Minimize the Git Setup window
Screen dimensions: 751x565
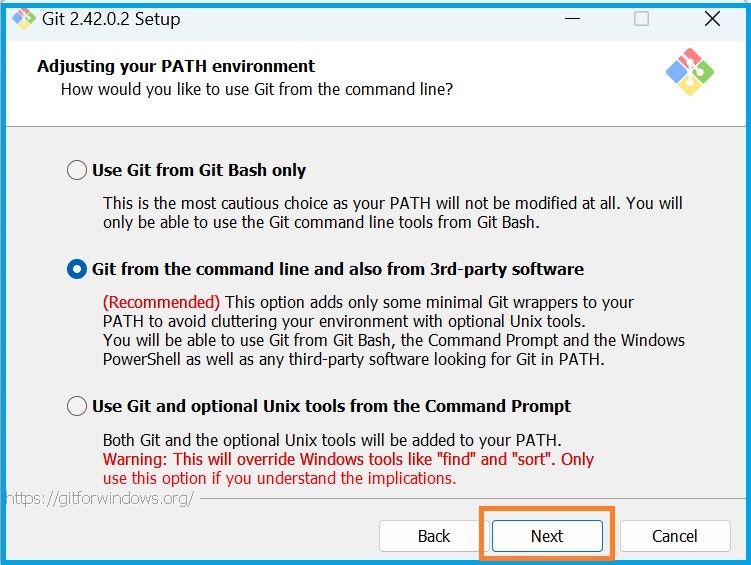pos(572,19)
